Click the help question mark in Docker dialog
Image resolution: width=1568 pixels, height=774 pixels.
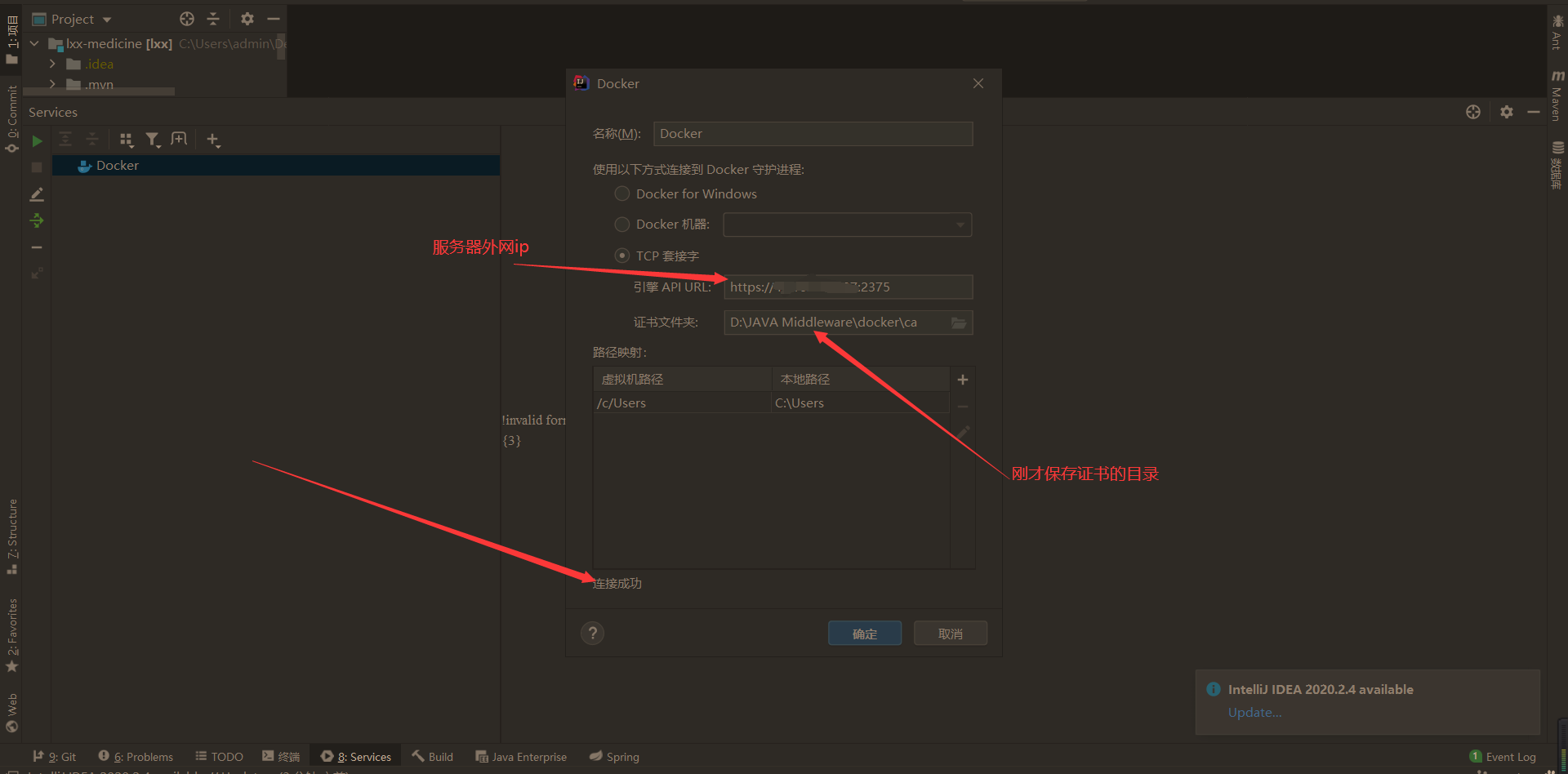(593, 633)
